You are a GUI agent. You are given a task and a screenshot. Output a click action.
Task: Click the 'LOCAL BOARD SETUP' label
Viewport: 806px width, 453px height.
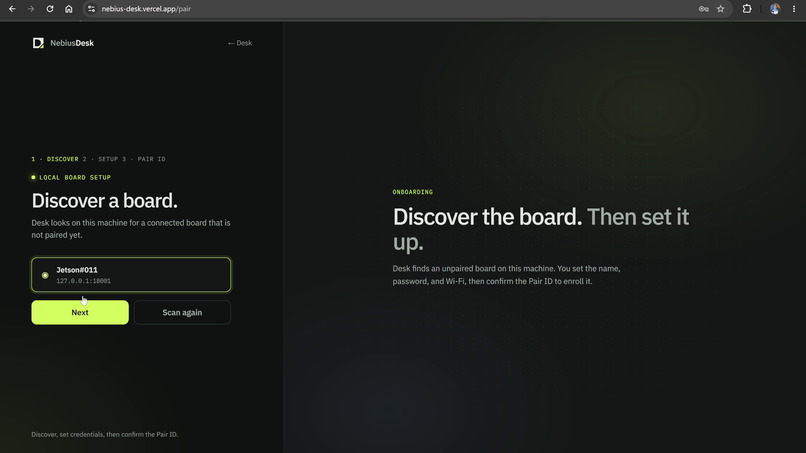75,177
